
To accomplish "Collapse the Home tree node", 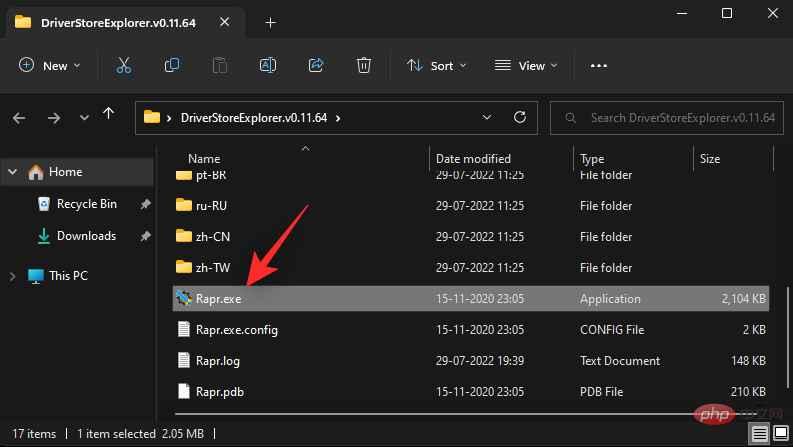I will point(13,172).
